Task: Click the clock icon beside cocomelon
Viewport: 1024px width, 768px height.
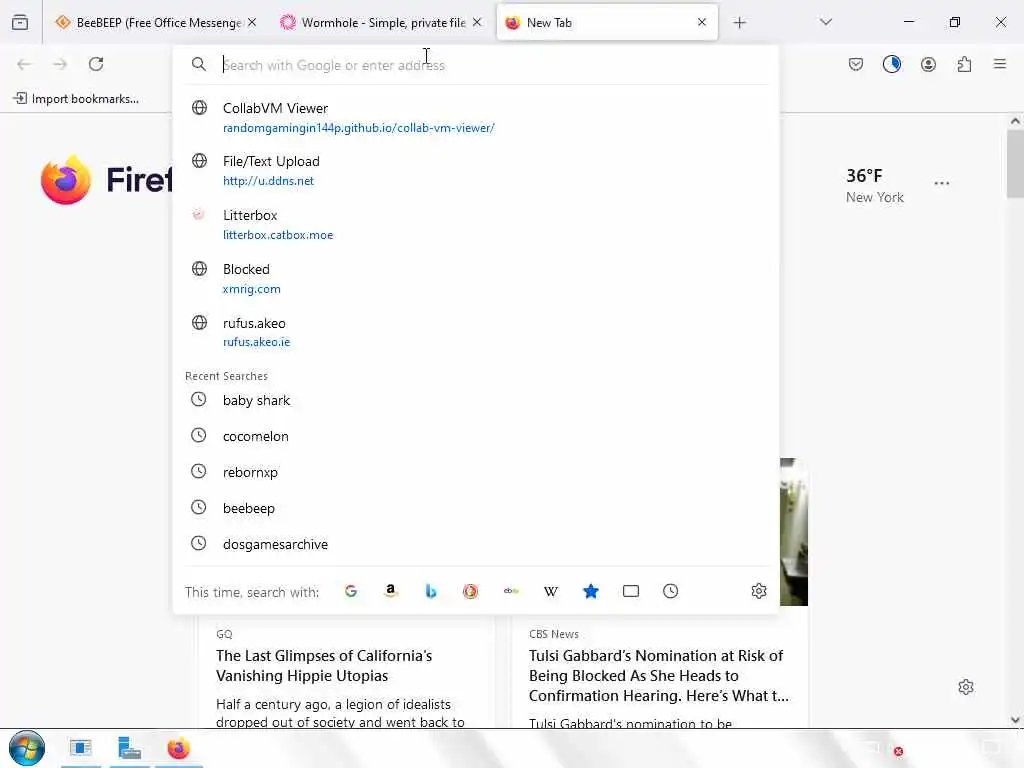Action: tap(199, 435)
